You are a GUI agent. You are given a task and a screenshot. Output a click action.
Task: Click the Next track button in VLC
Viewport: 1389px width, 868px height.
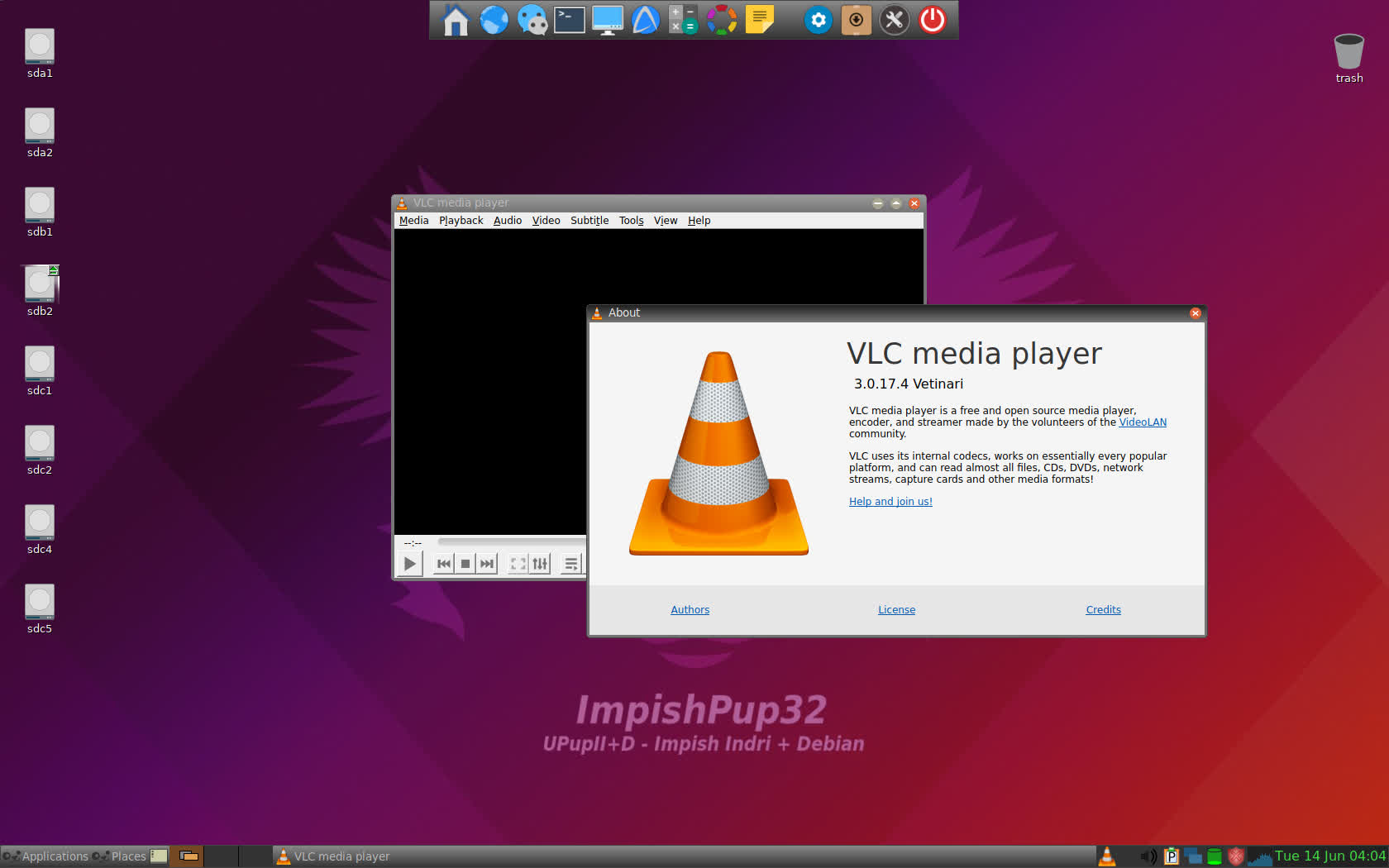tap(487, 564)
